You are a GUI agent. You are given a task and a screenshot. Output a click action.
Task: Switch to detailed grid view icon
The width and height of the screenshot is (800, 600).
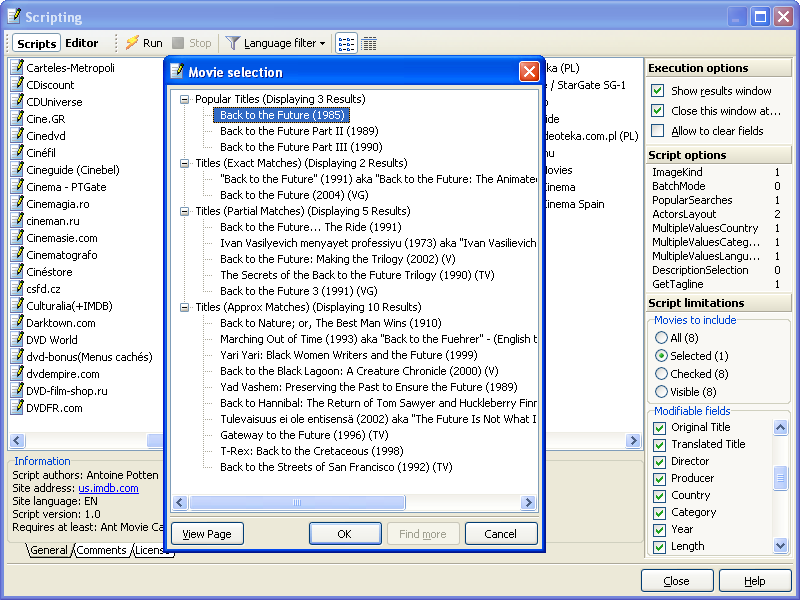click(369, 43)
